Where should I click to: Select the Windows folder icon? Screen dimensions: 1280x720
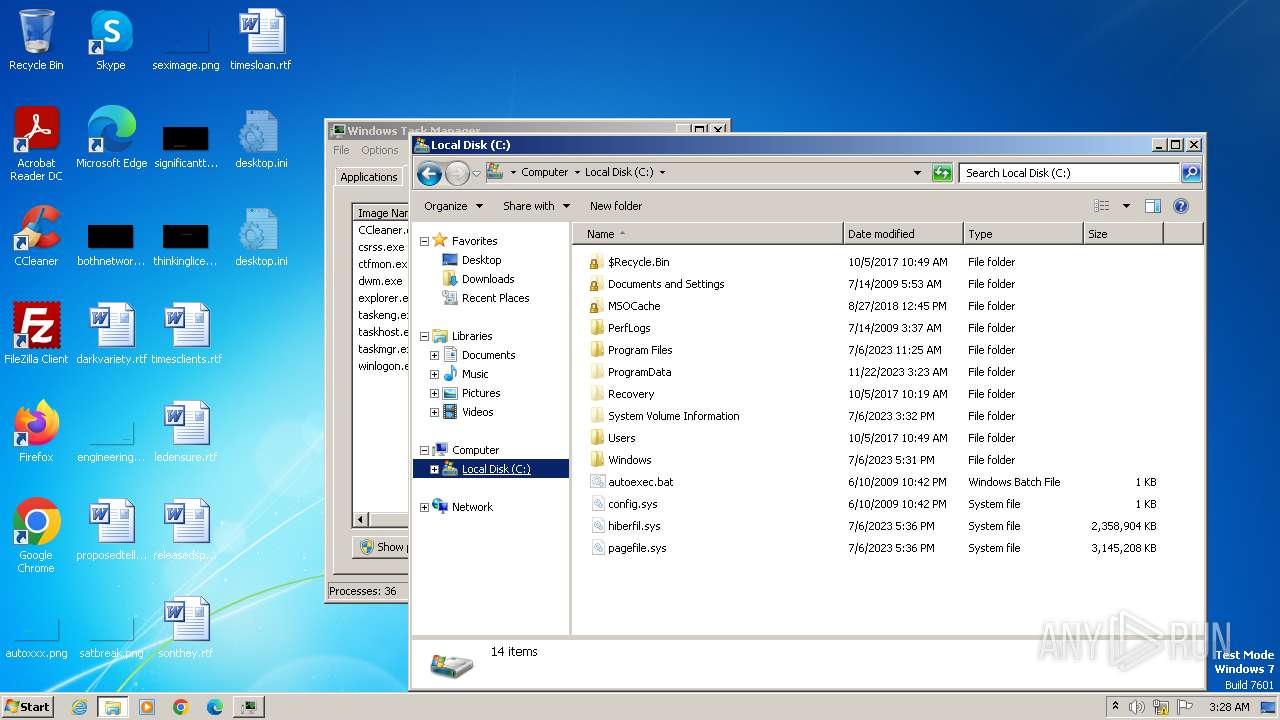[597, 460]
